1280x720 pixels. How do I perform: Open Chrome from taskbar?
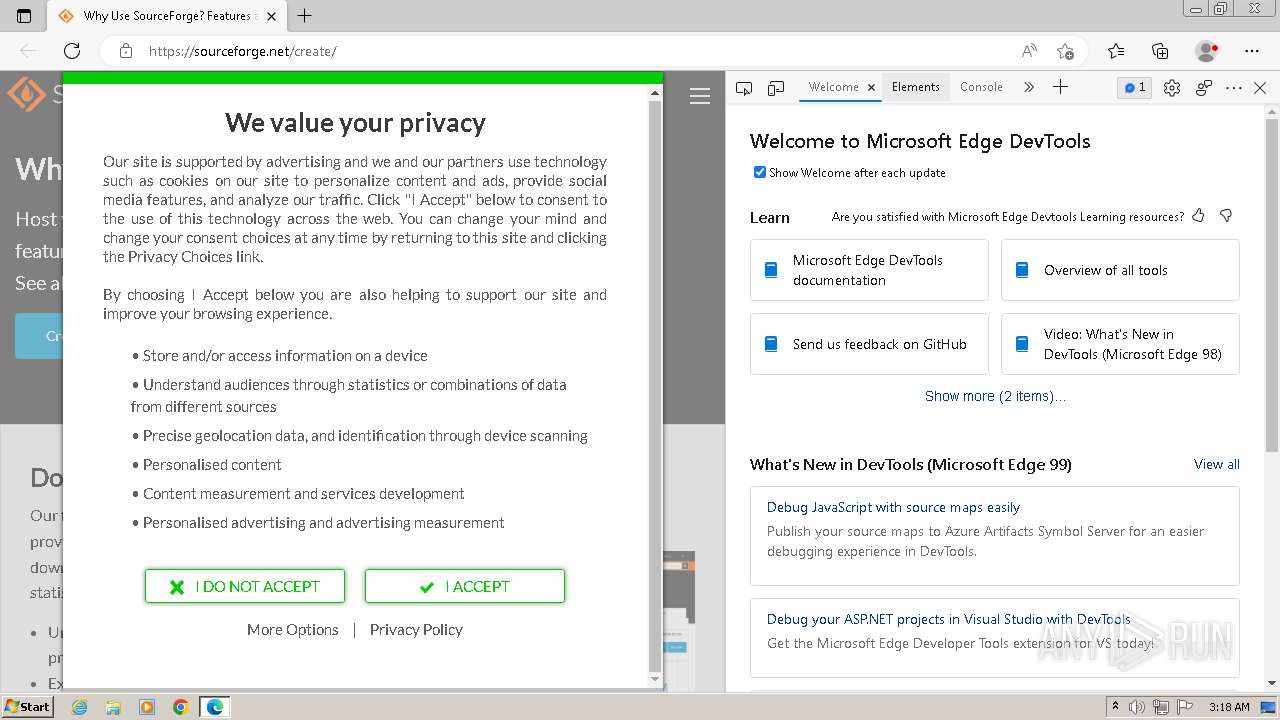point(181,707)
